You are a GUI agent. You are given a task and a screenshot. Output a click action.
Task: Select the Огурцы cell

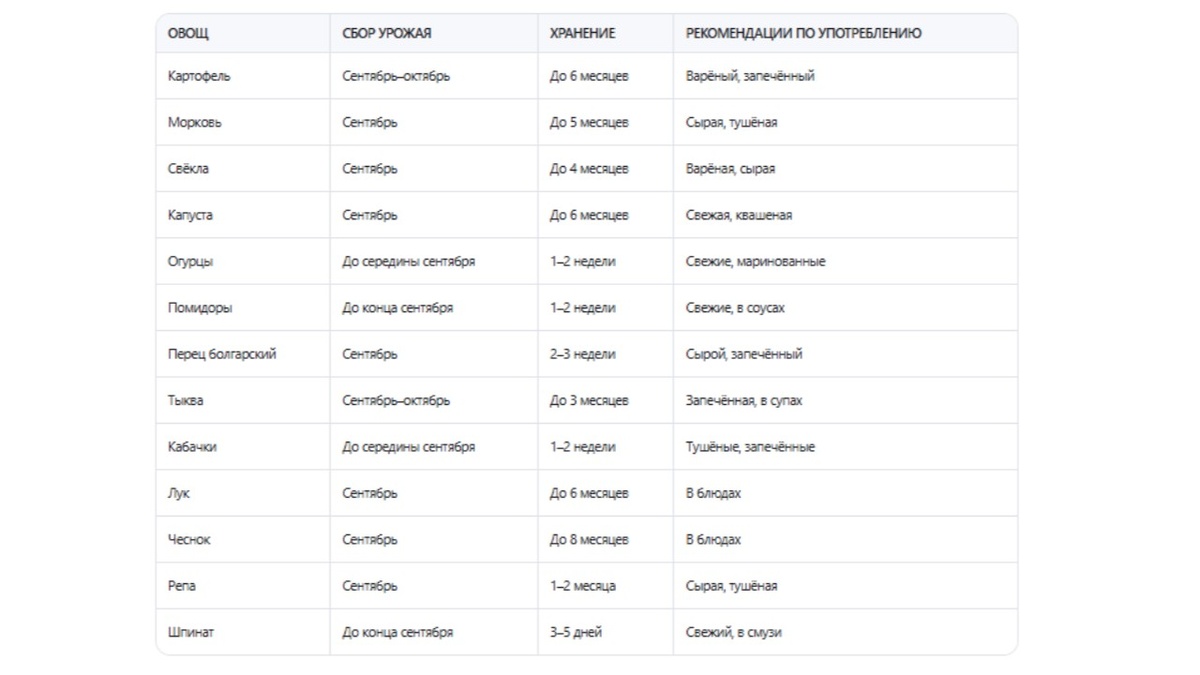[x=190, y=262]
